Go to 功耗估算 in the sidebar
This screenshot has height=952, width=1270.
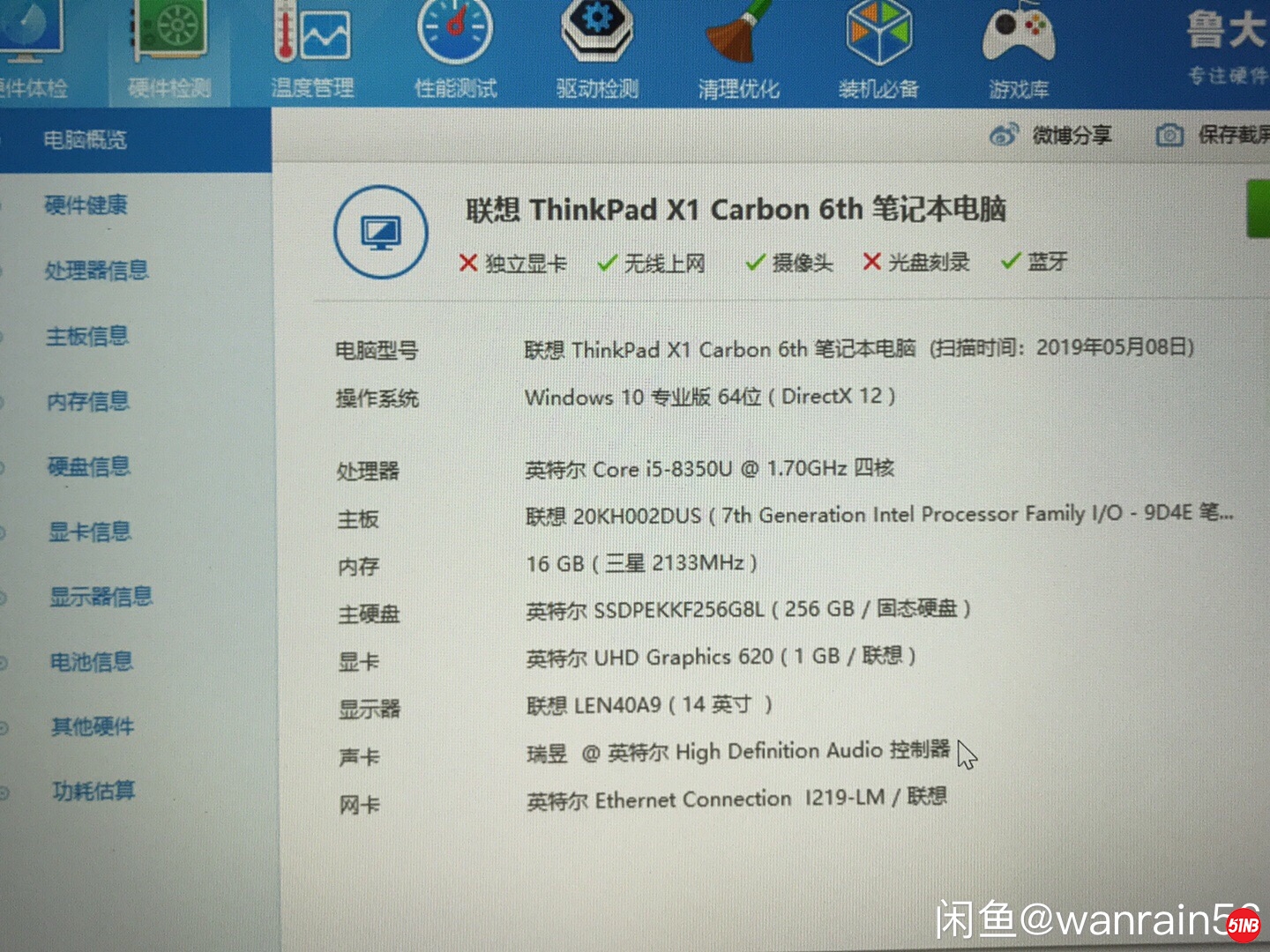(x=93, y=791)
